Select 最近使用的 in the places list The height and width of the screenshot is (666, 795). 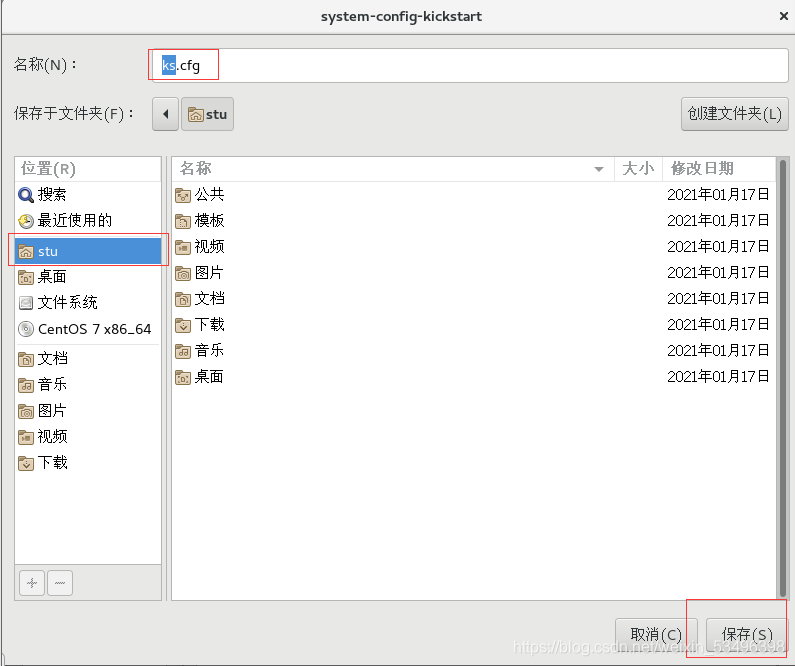tap(75, 221)
